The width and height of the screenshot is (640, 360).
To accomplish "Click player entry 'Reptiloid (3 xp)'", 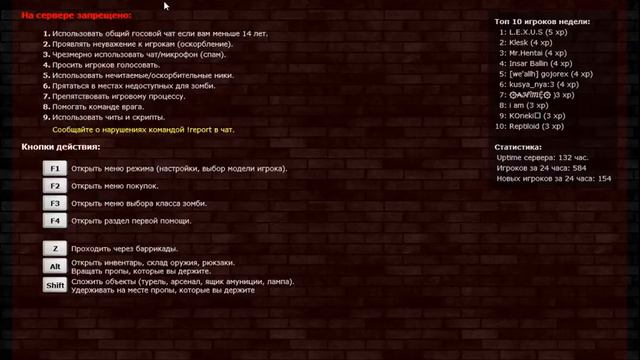I will point(529,127).
